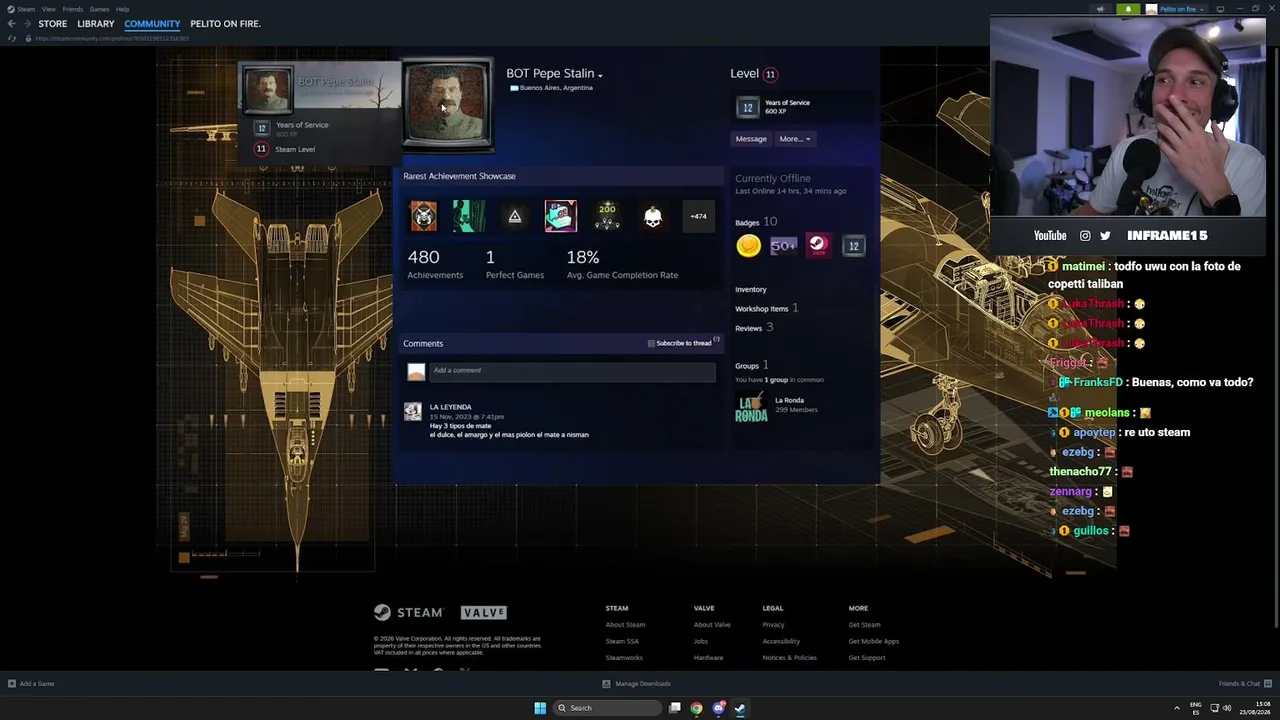Click the large profile avatar picture

coord(447,104)
